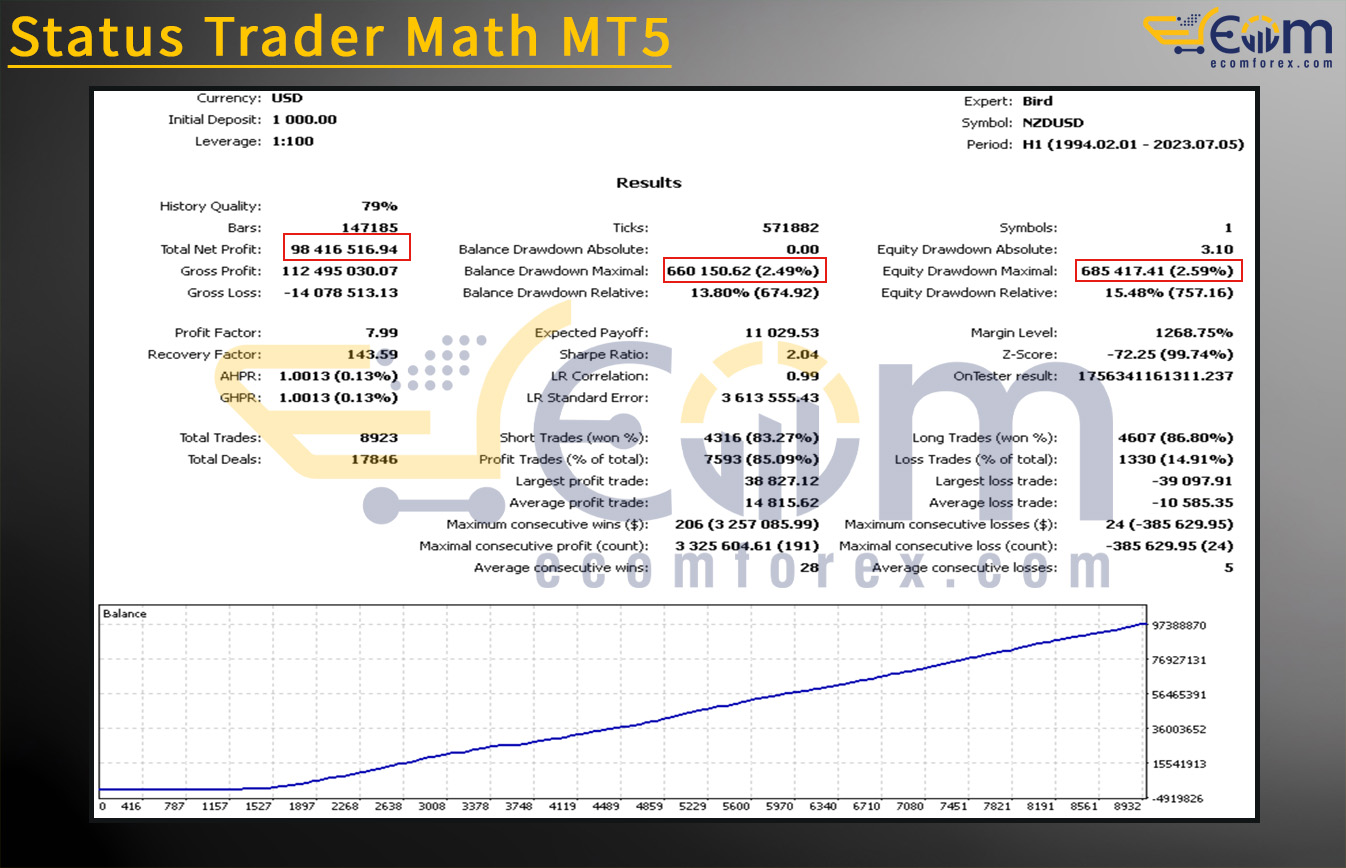Image resolution: width=1346 pixels, height=868 pixels.
Task: Click the GHPR value 1.0013 (0.13%)
Action: pos(338,398)
